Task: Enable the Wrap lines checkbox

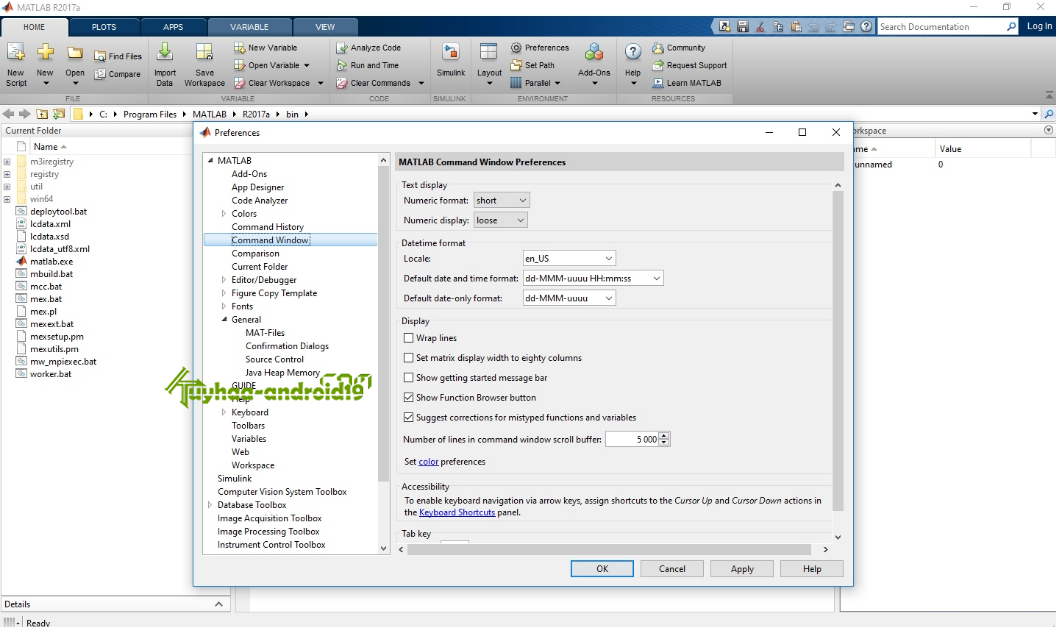Action: 408,338
